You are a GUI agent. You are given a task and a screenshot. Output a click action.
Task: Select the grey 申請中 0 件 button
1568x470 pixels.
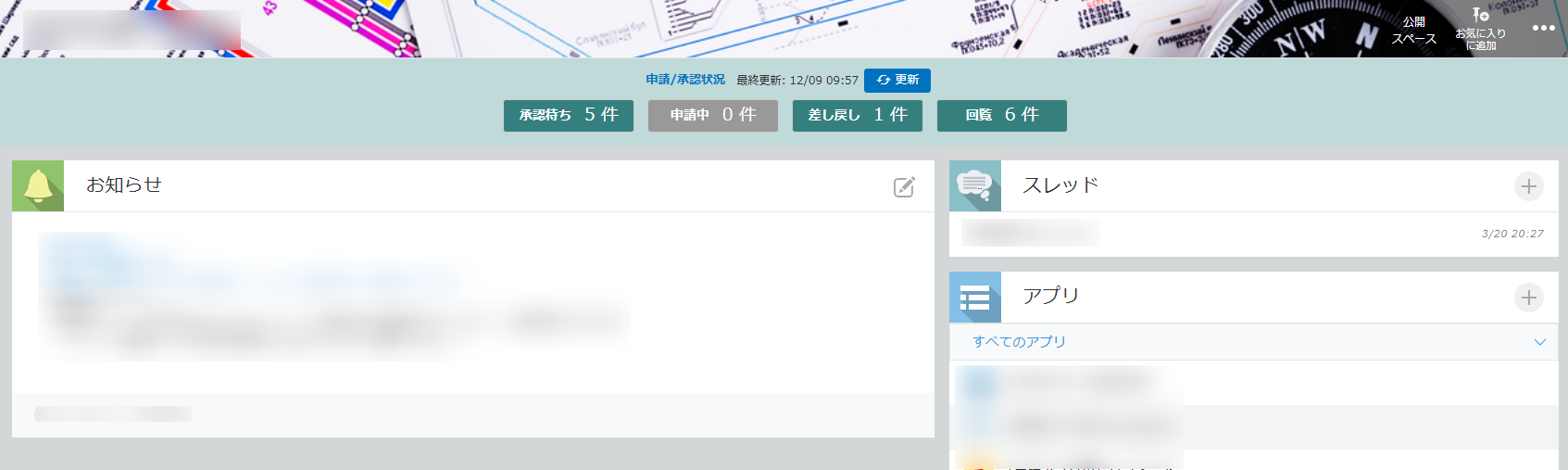pyautogui.click(x=712, y=115)
